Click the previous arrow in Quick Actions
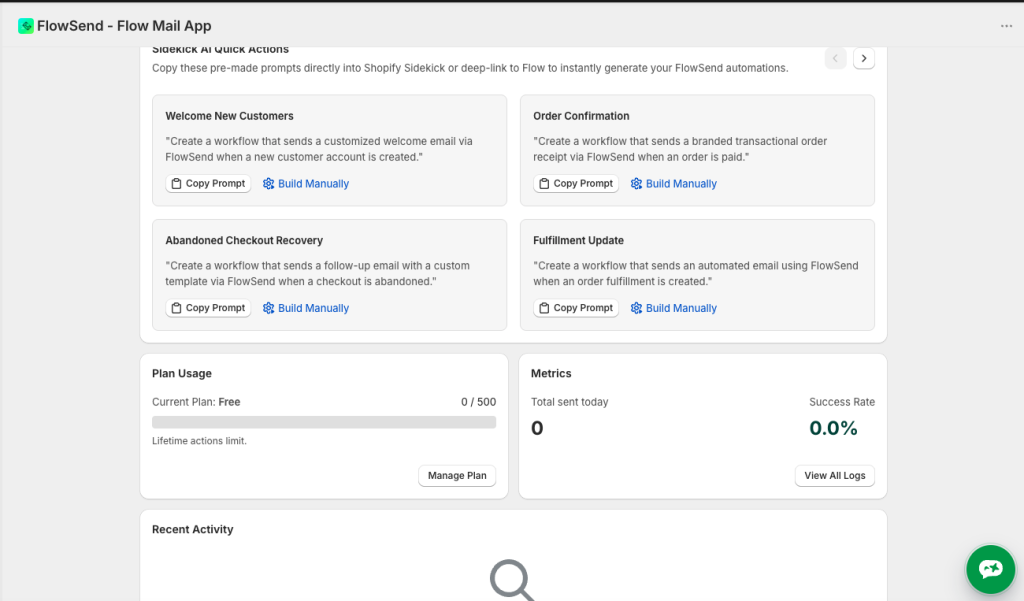 pyautogui.click(x=835, y=59)
